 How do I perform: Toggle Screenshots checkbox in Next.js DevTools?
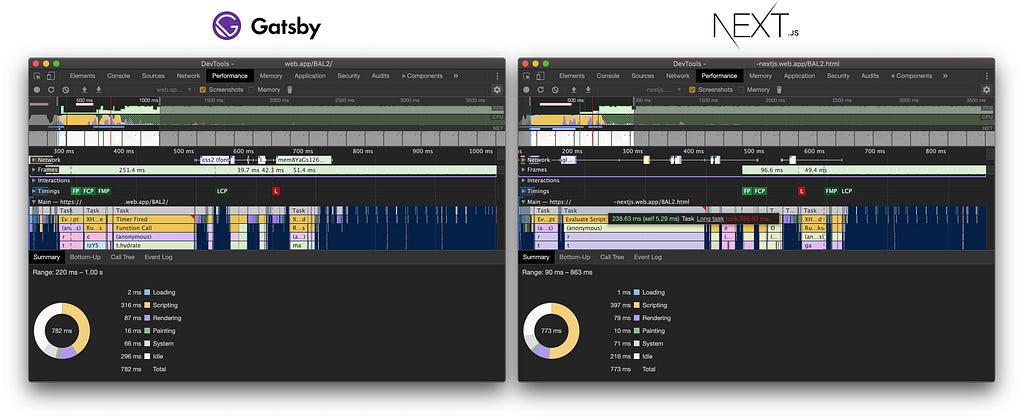(692, 89)
